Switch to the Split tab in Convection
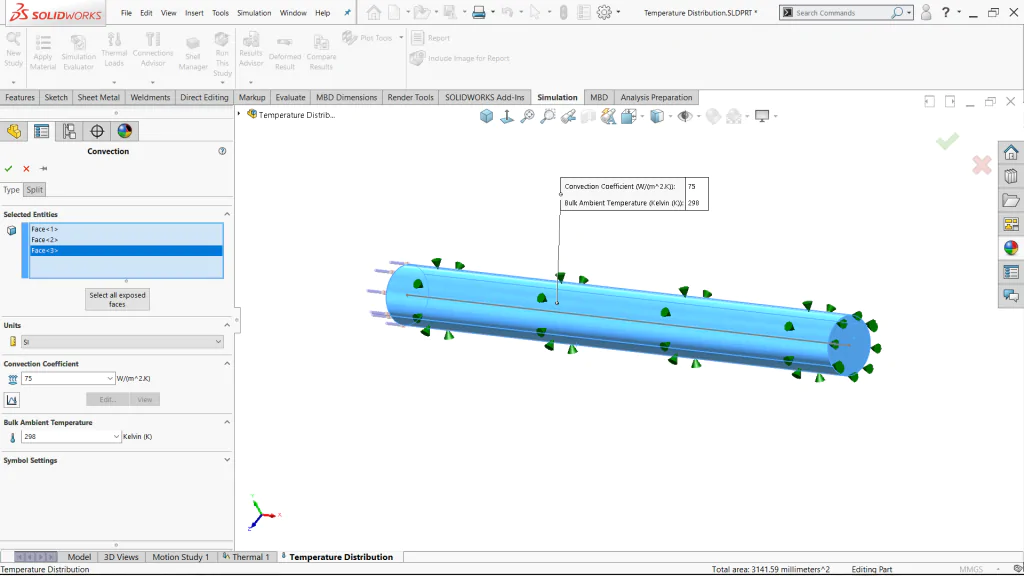This screenshot has height=576, width=1024. [34, 189]
